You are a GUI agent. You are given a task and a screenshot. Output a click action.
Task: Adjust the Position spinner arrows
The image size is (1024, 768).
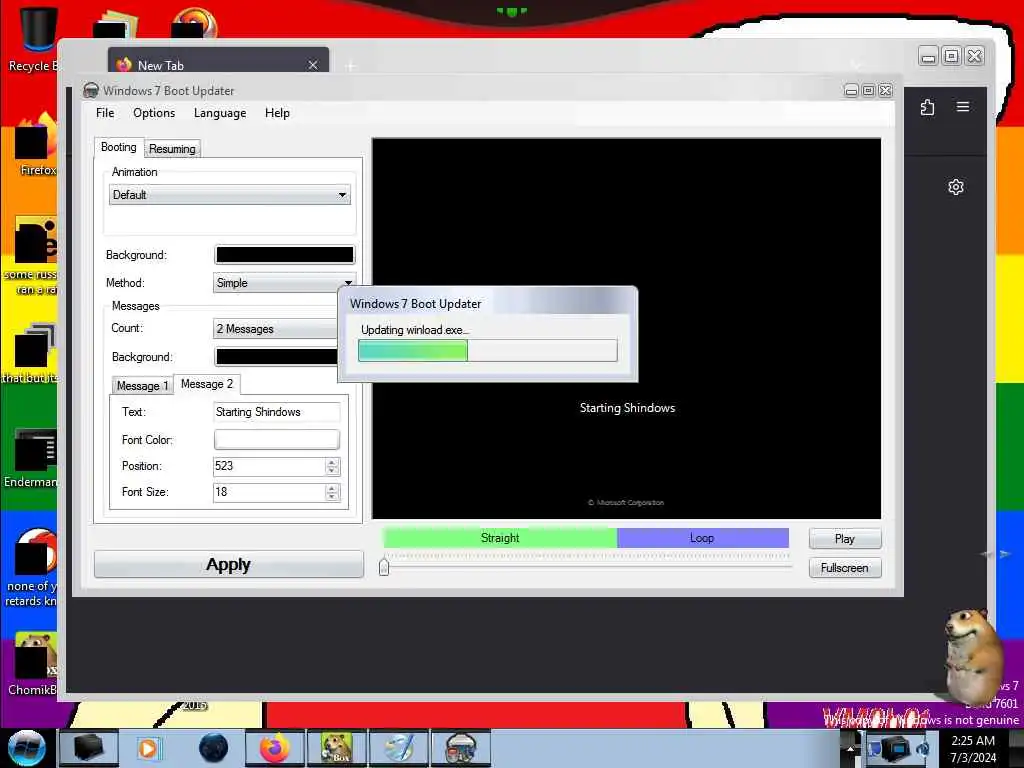332,466
